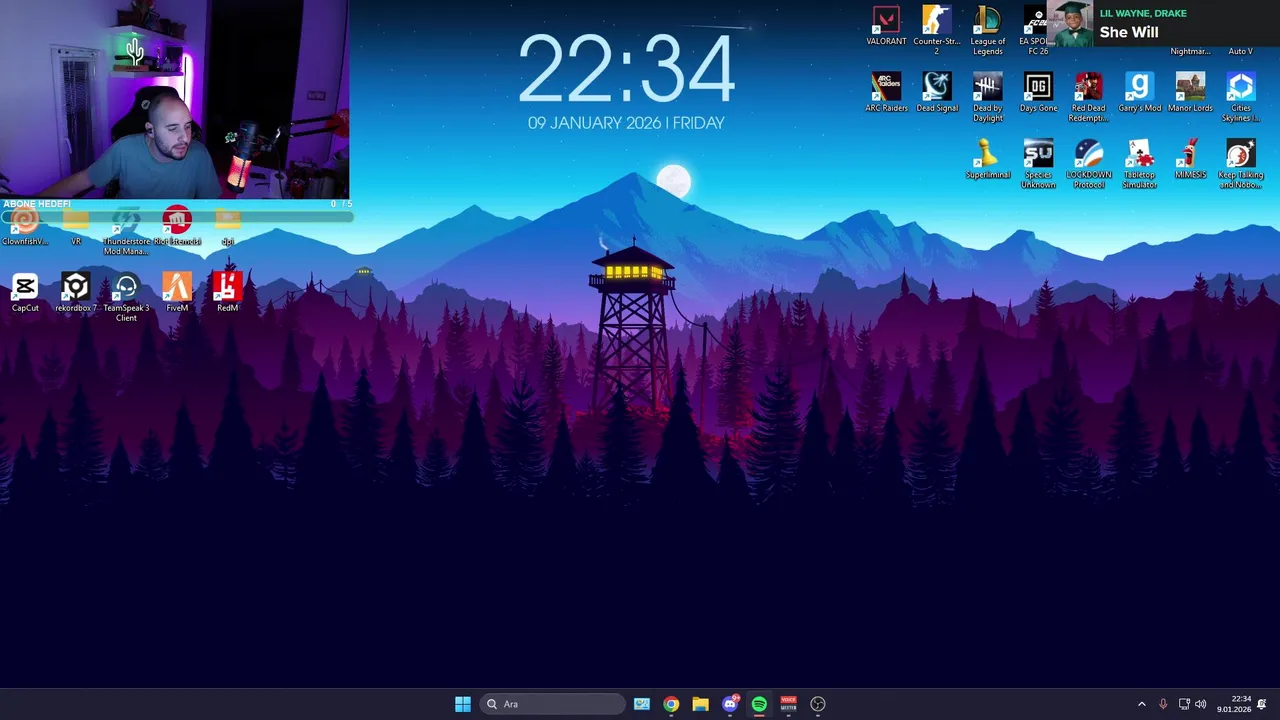Open the Windows Start menu
Viewport: 1280px width, 720px height.
point(462,704)
